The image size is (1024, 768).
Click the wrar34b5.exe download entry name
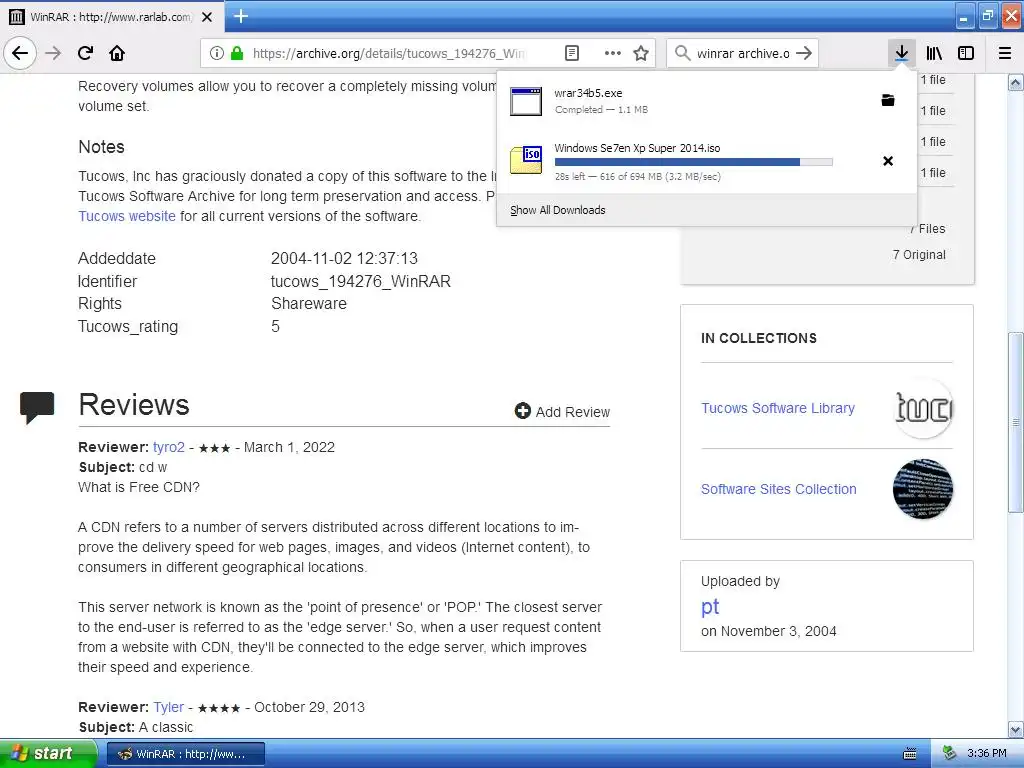tap(588, 93)
